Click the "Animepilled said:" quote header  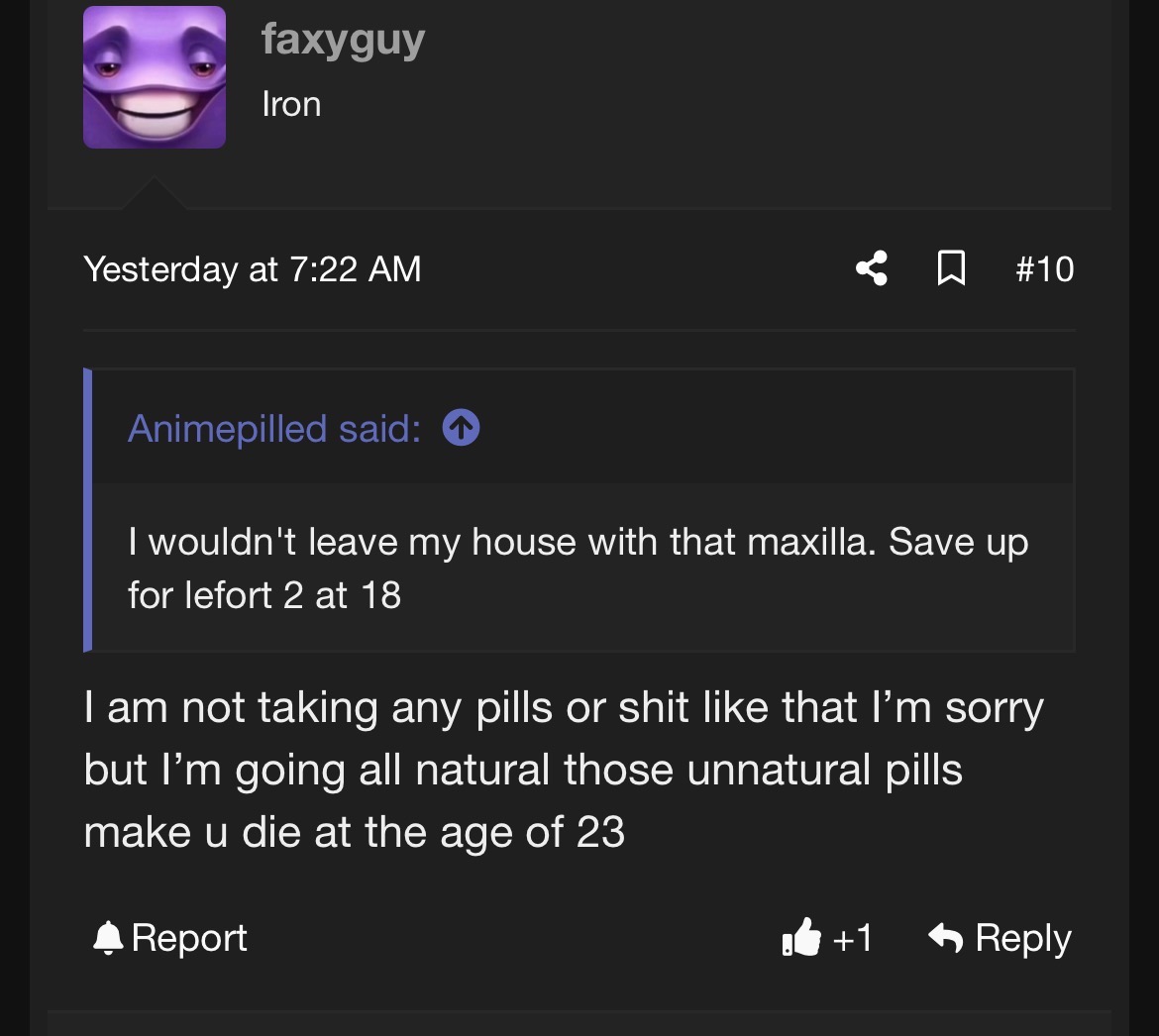pos(274,429)
